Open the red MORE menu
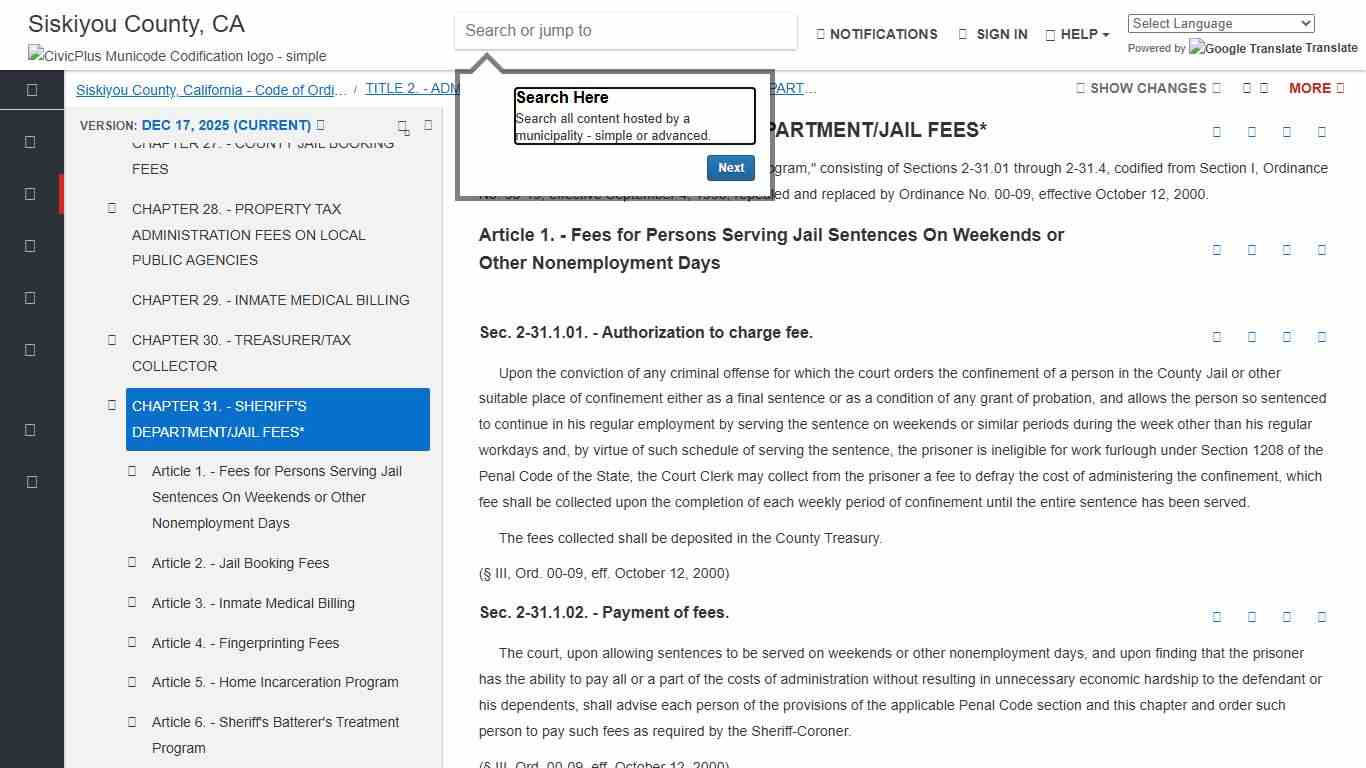 (1315, 88)
